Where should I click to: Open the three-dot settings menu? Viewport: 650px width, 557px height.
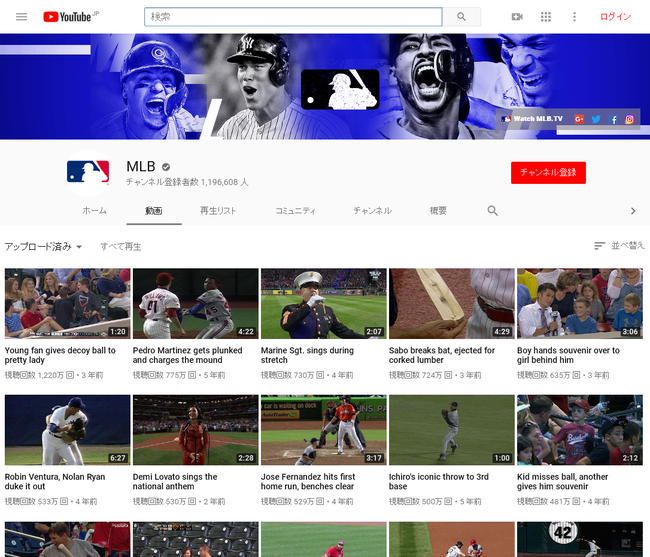coord(574,17)
